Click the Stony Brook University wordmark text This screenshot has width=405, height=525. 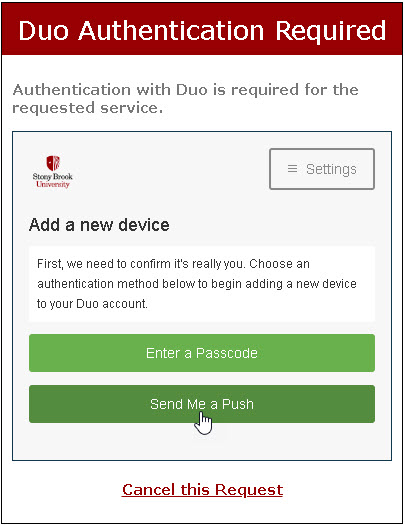[x=53, y=180]
